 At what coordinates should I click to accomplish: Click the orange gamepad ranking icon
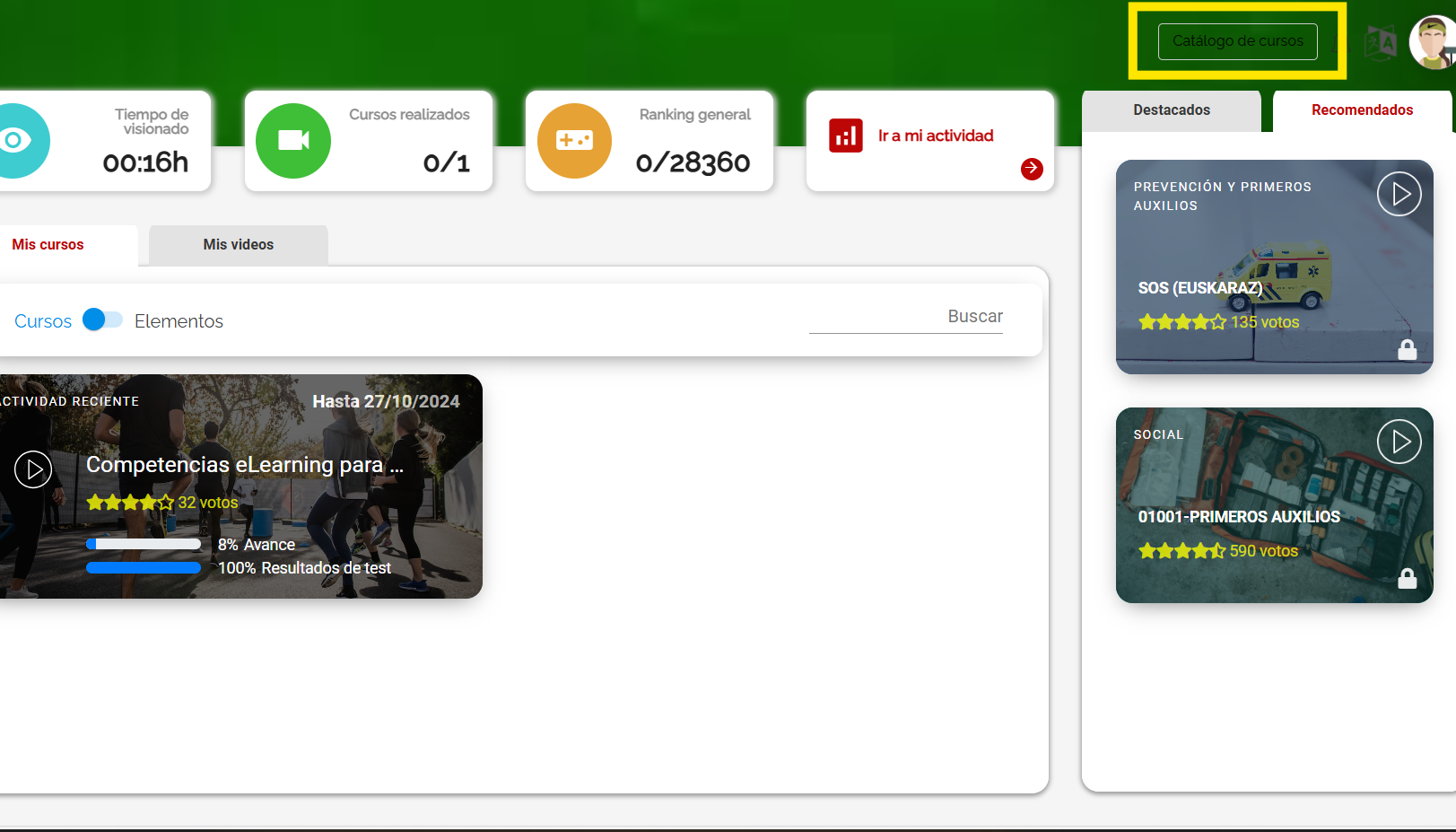point(574,141)
